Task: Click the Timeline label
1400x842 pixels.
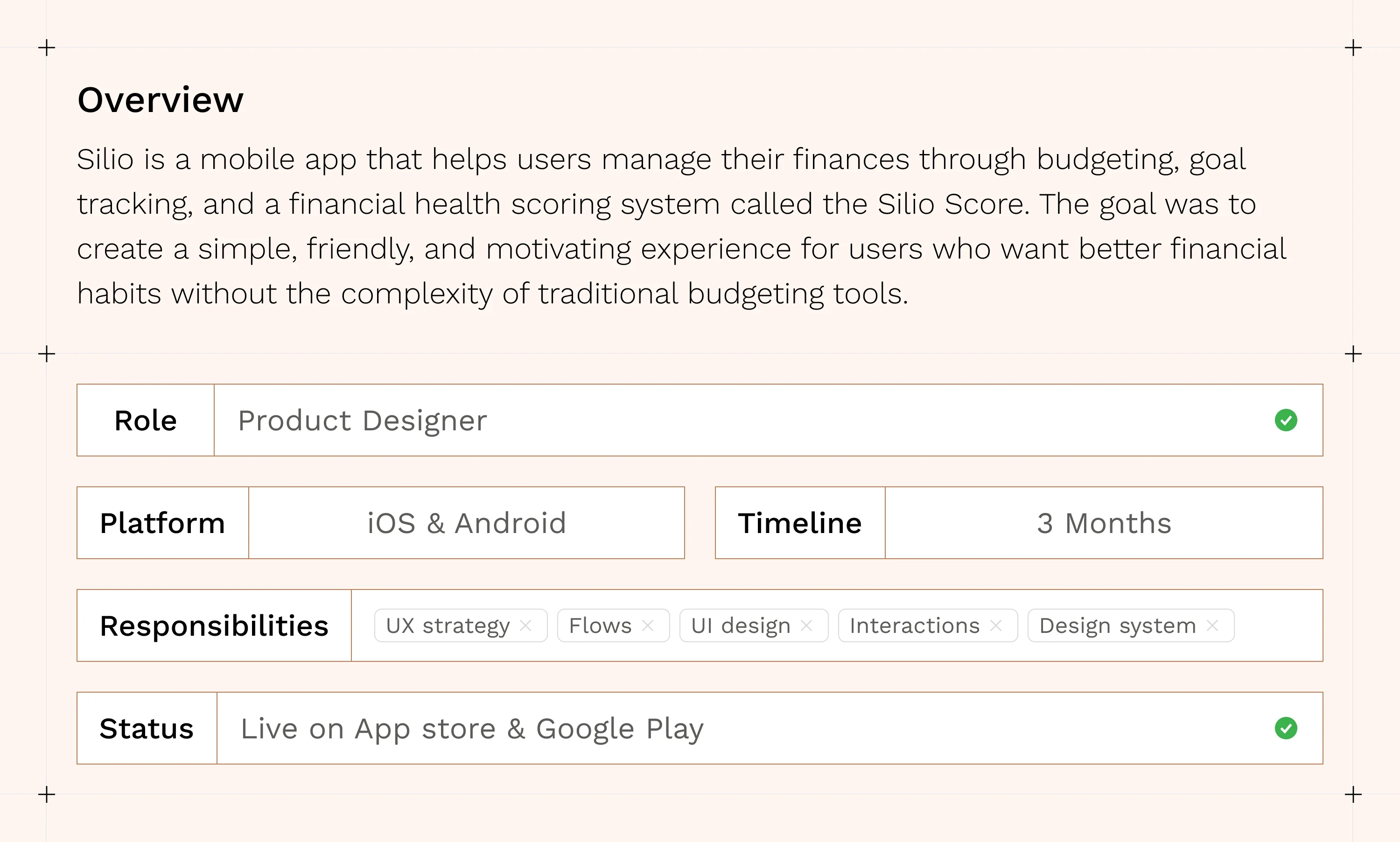Action: click(800, 523)
